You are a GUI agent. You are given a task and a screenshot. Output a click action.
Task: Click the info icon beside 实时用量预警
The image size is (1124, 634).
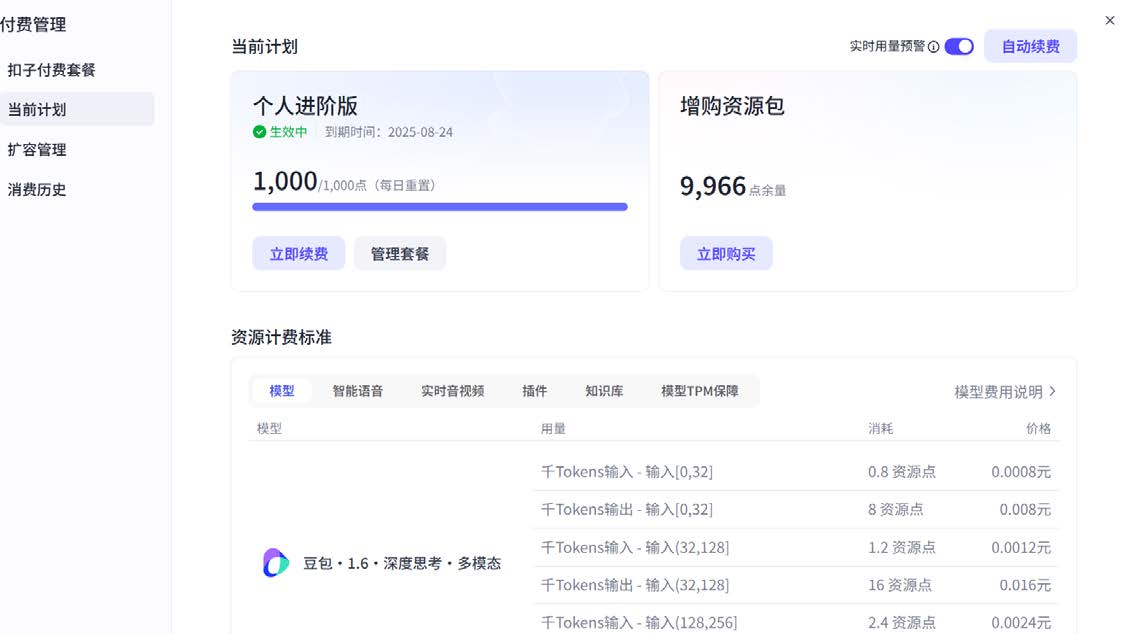(932, 45)
